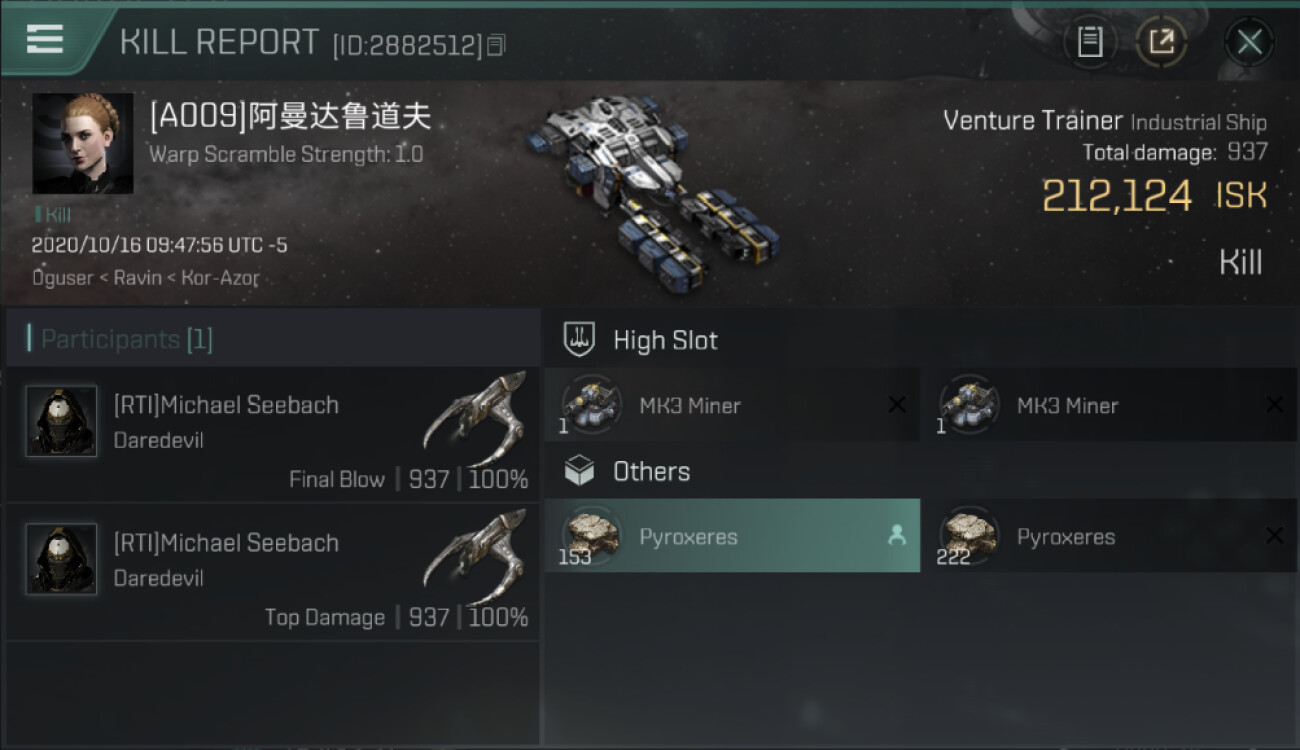1300x750 pixels.
Task: Select the Top Damage participant portrait
Action: [62, 559]
